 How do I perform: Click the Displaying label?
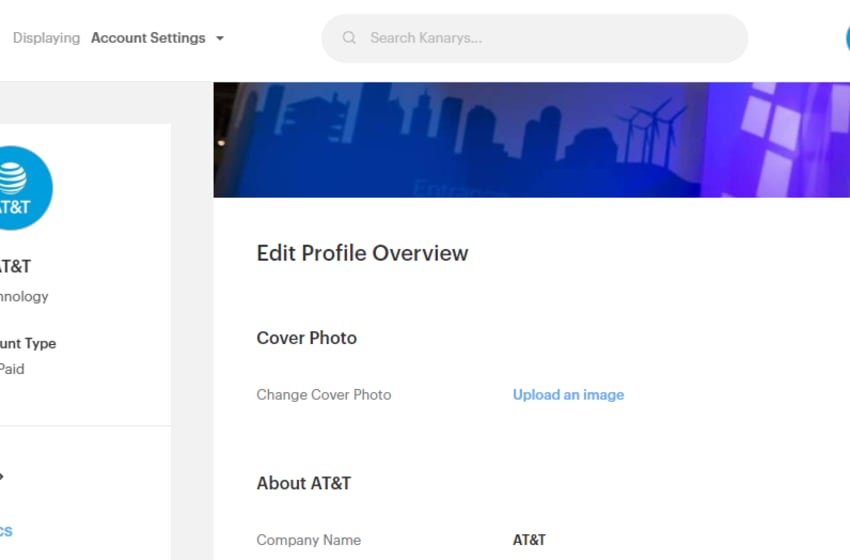coord(46,38)
